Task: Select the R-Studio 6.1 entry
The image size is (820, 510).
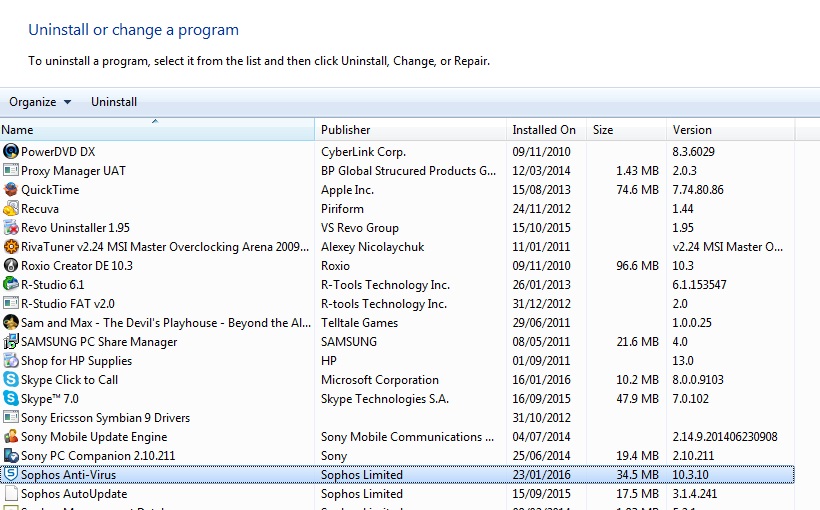Action: [x=52, y=285]
